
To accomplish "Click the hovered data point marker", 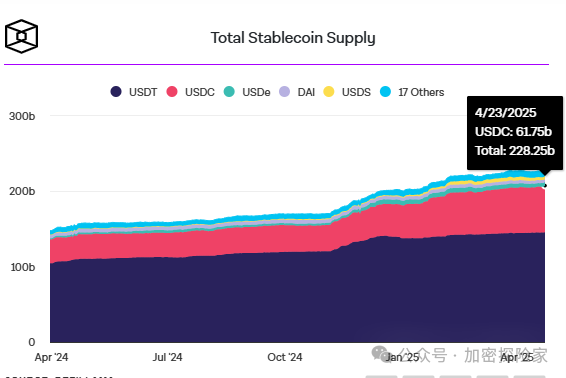I will [545, 186].
